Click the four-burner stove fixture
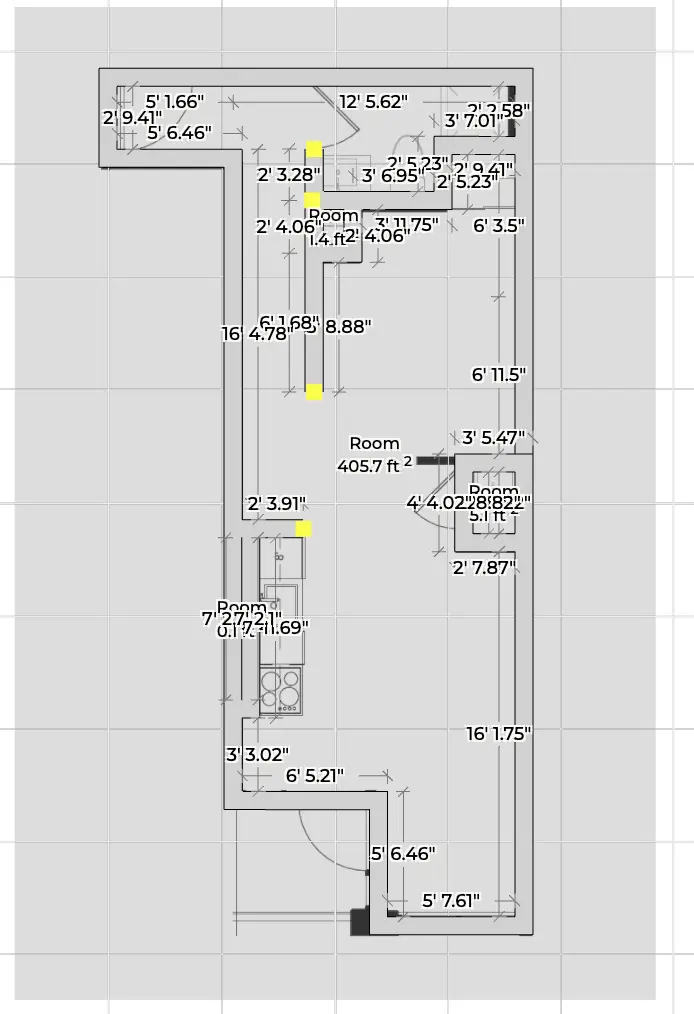The height and width of the screenshot is (1014, 694). tap(280, 690)
